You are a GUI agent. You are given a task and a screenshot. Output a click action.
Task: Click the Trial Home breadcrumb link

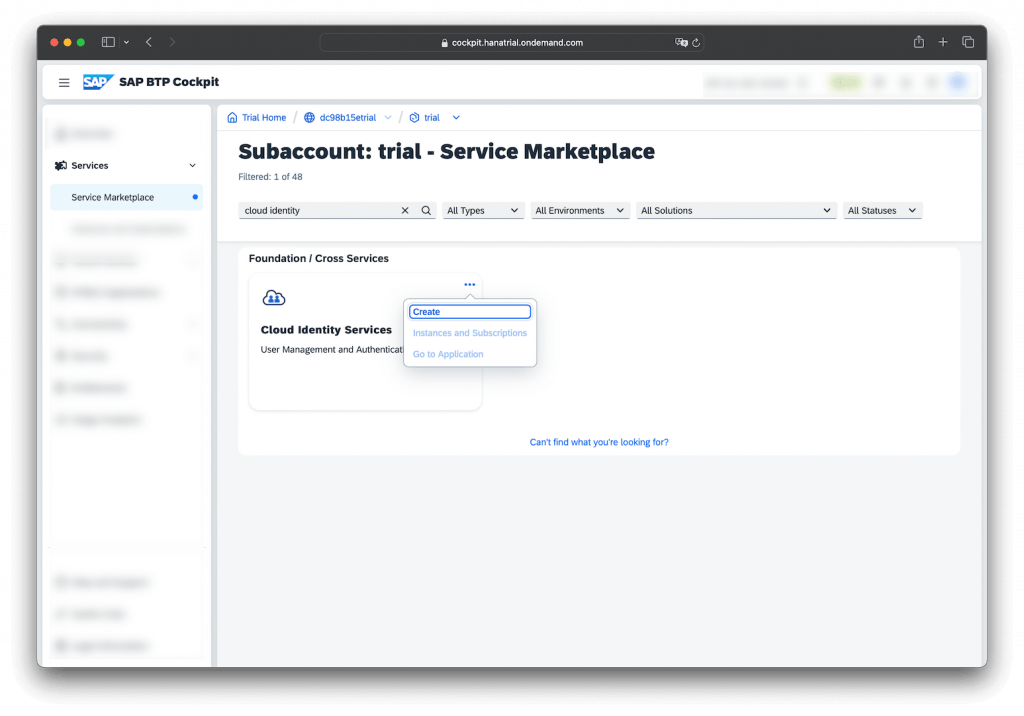(264, 118)
